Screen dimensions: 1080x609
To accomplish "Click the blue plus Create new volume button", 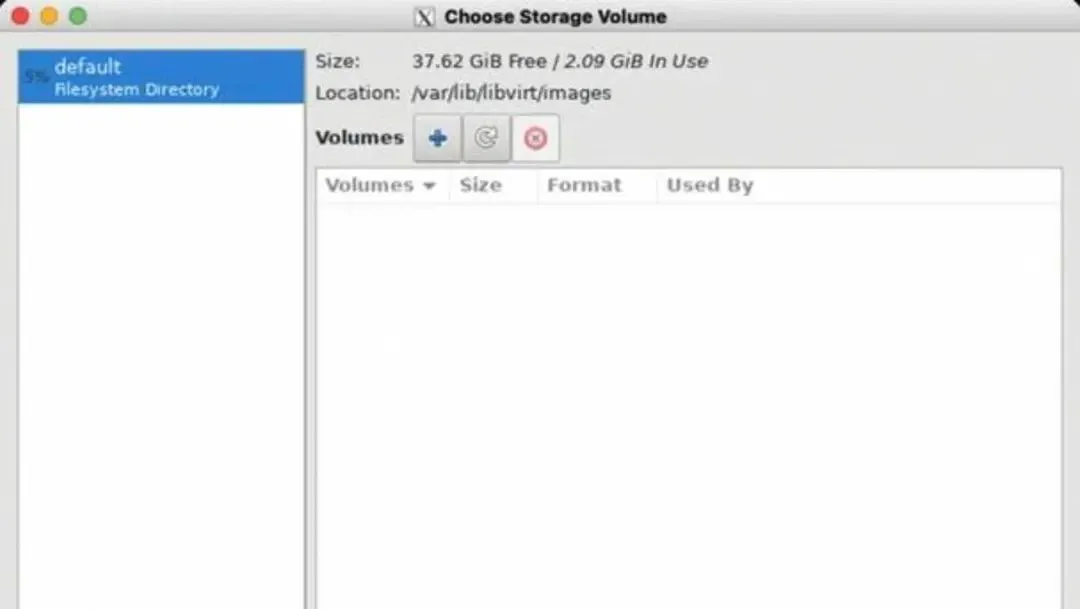I will pyautogui.click(x=437, y=138).
